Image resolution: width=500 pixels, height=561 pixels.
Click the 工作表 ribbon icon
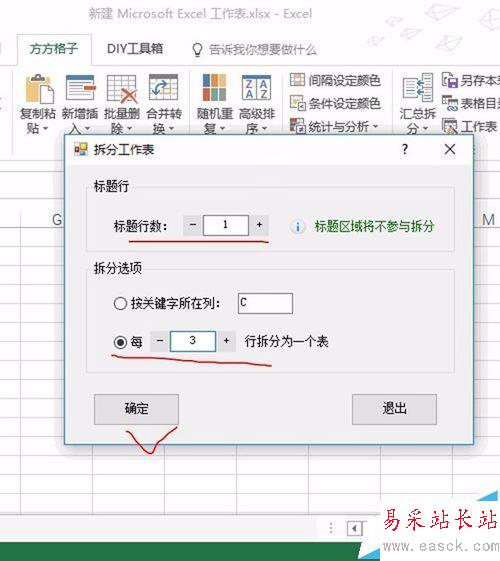click(450, 126)
